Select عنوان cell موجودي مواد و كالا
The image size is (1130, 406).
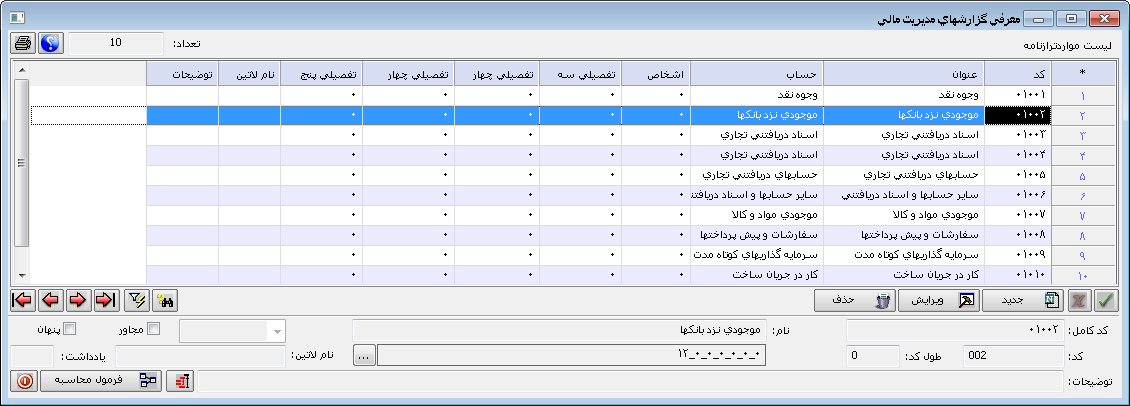click(x=904, y=216)
